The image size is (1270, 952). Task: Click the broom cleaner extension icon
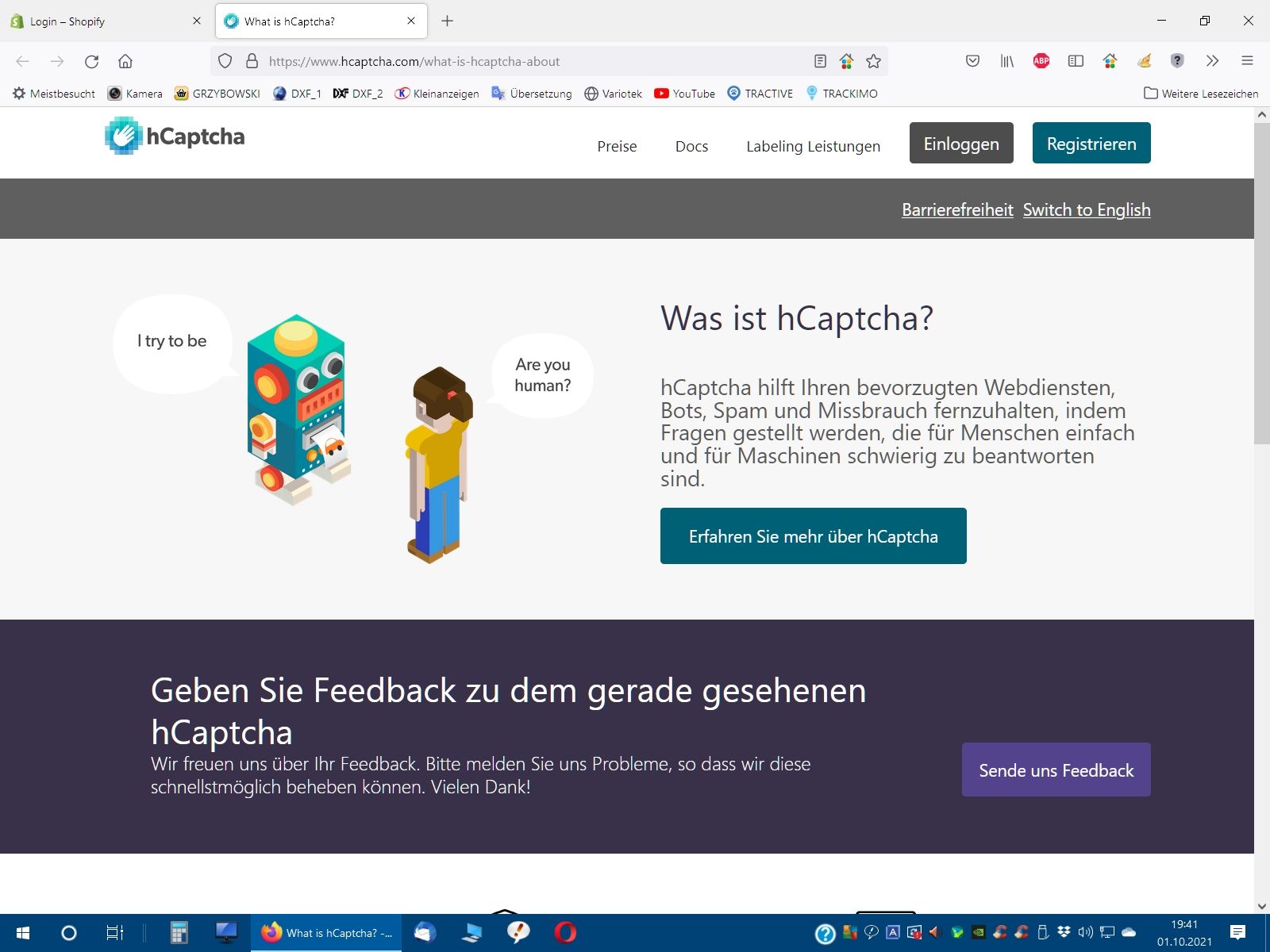click(1144, 61)
